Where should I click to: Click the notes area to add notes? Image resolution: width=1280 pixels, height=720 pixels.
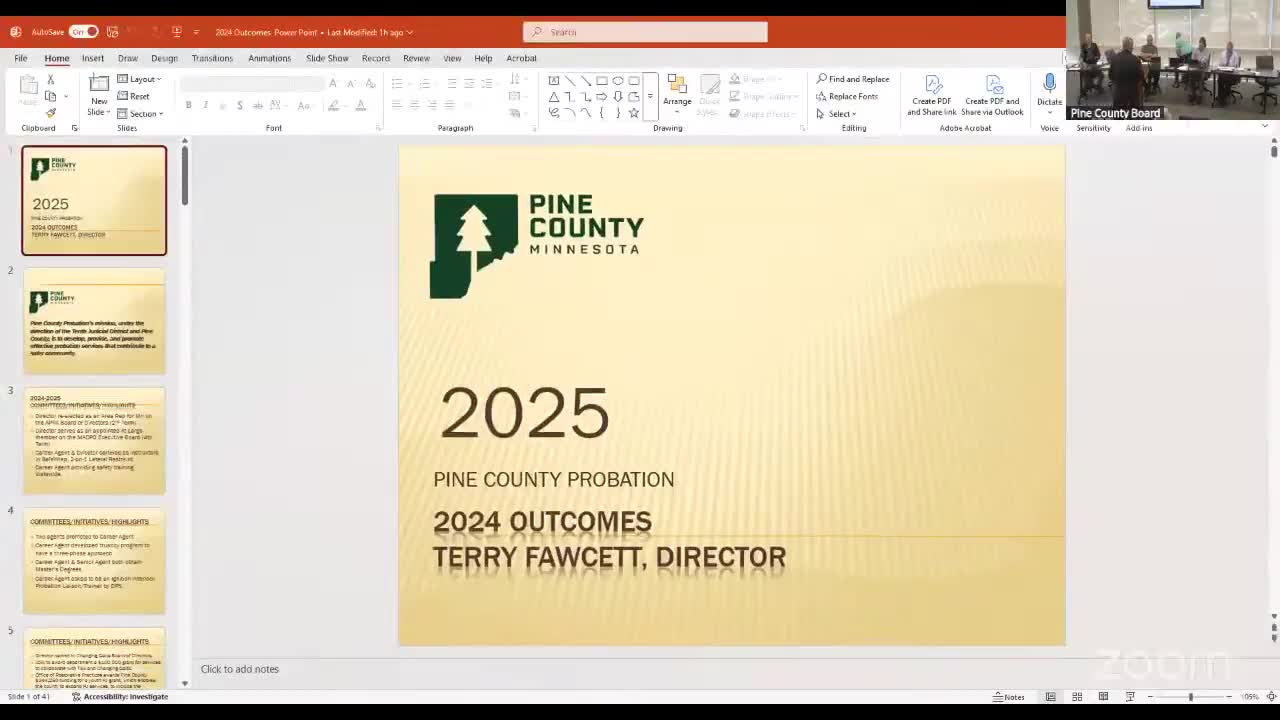tap(240, 669)
